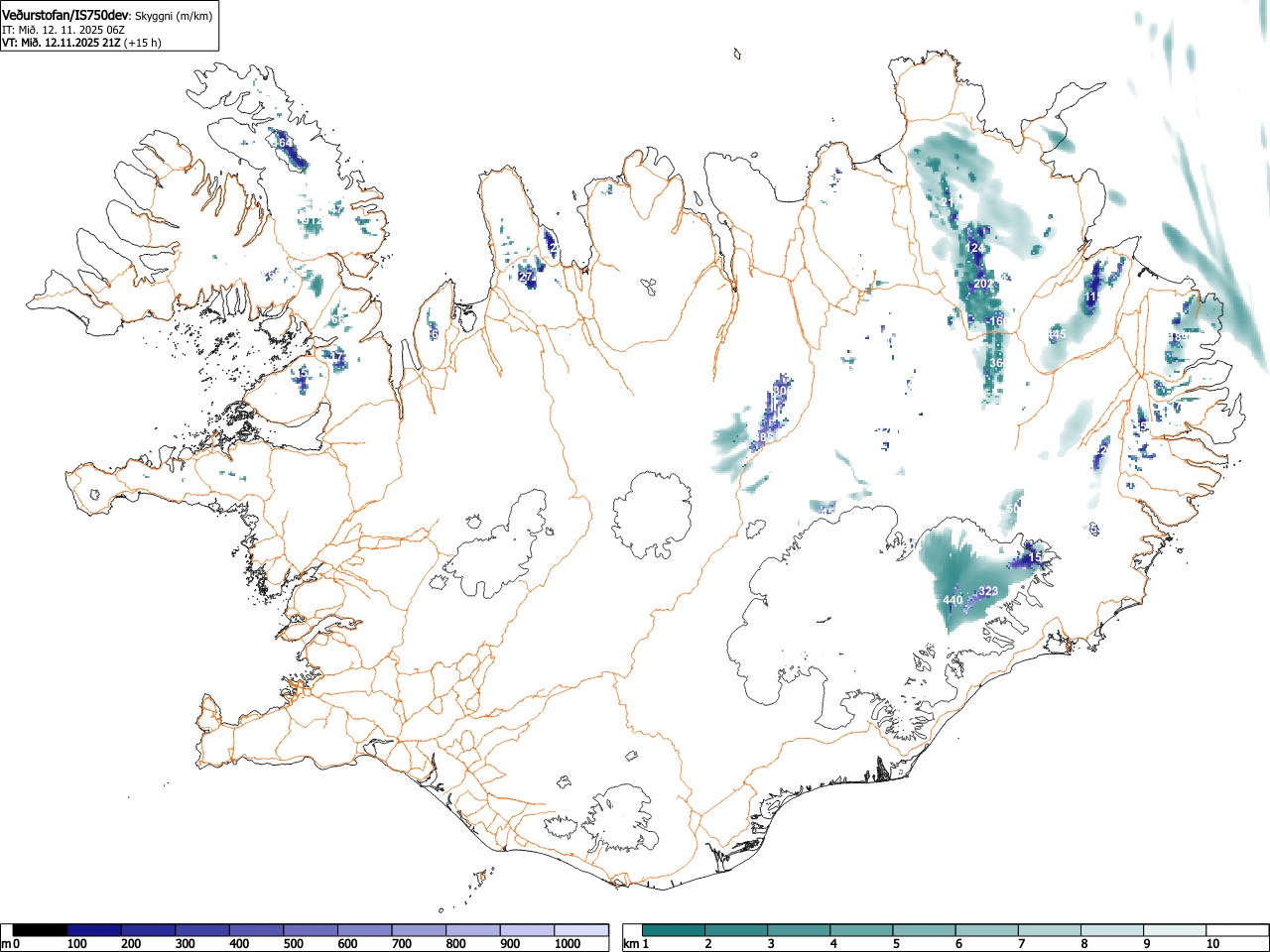Viewport: 1270px width, 952px height.
Task: Click the IT: Mið. 12. 11. 2025 06Z line
Action: click(63, 30)
